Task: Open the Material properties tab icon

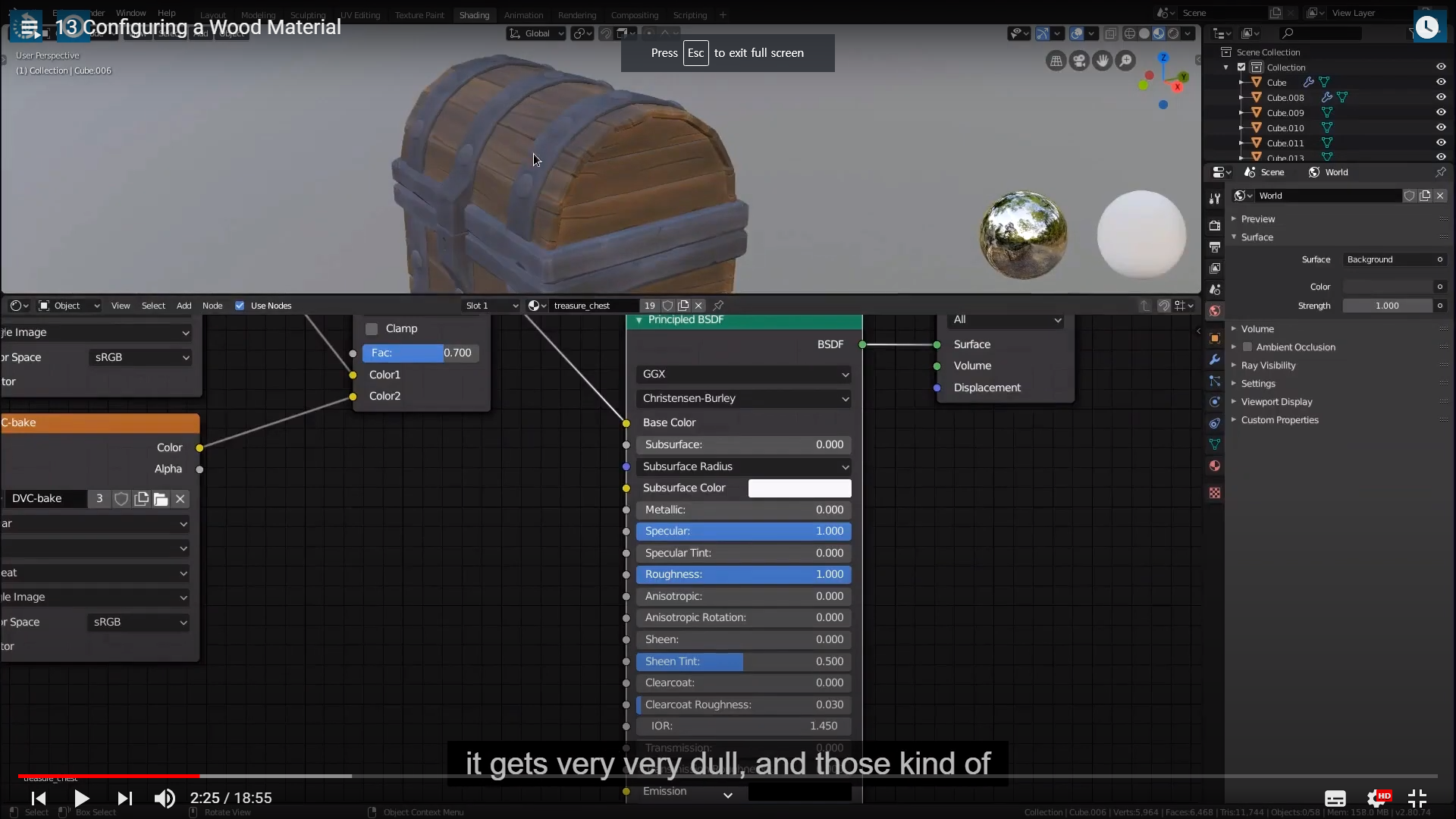Action: 1215,466
